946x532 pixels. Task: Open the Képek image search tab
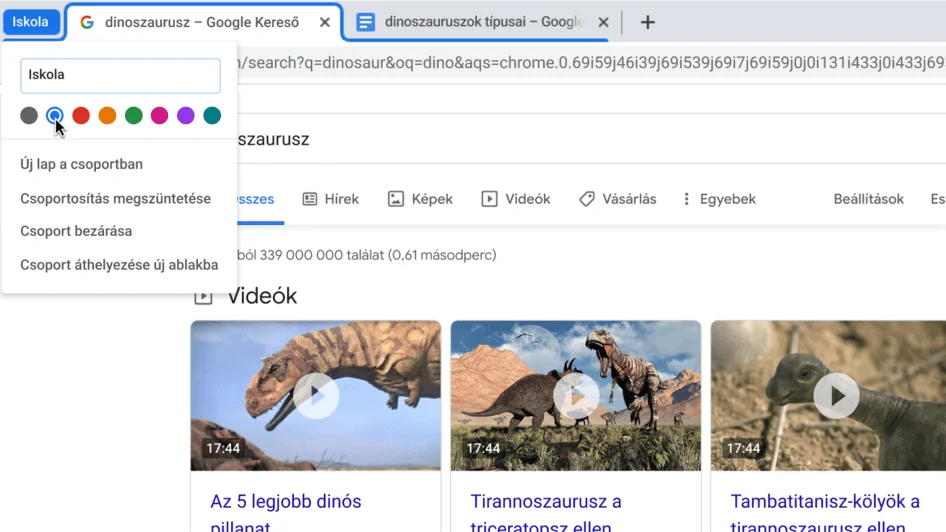click(420, 199)
